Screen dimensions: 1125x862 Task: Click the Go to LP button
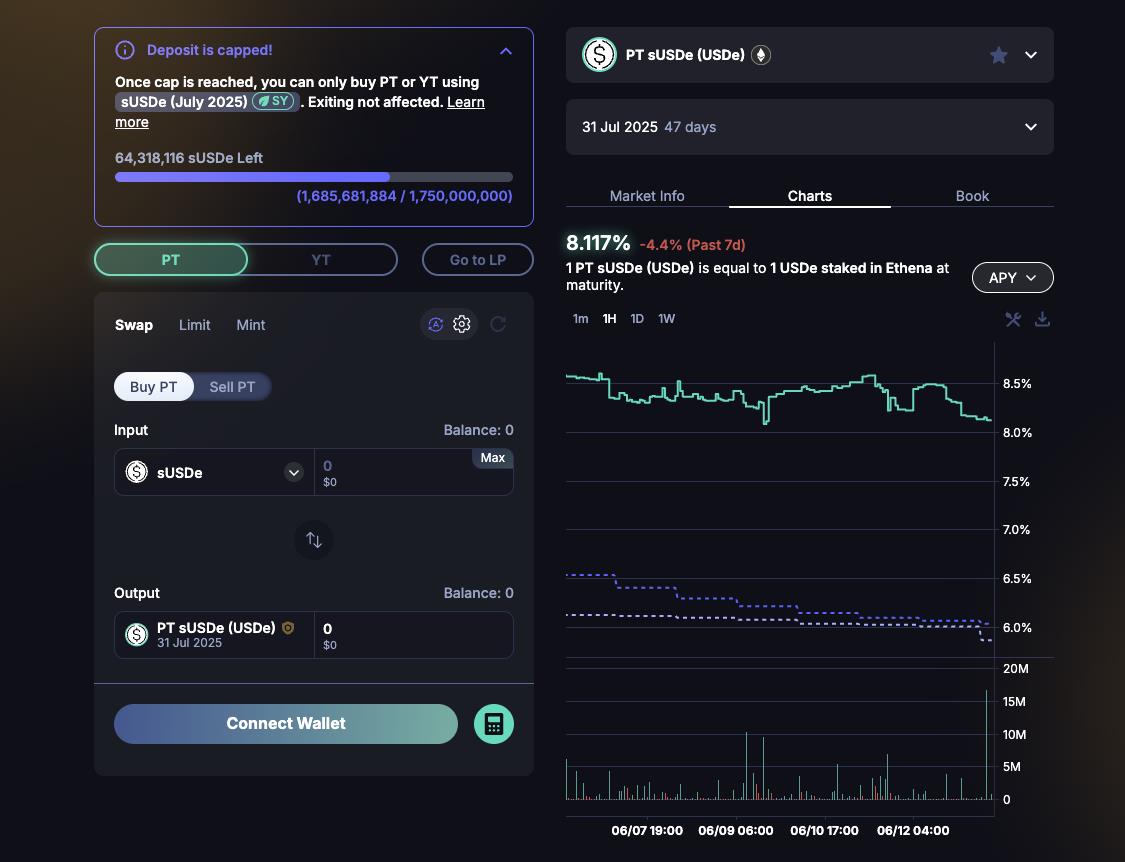pyautogui.click(x=478, y=260)
